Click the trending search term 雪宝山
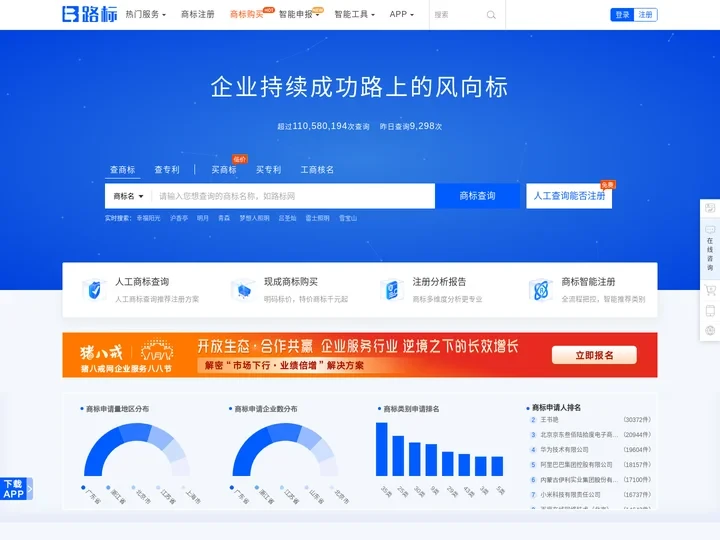Viewport: 720px width, 540px height. click(348, 218)
